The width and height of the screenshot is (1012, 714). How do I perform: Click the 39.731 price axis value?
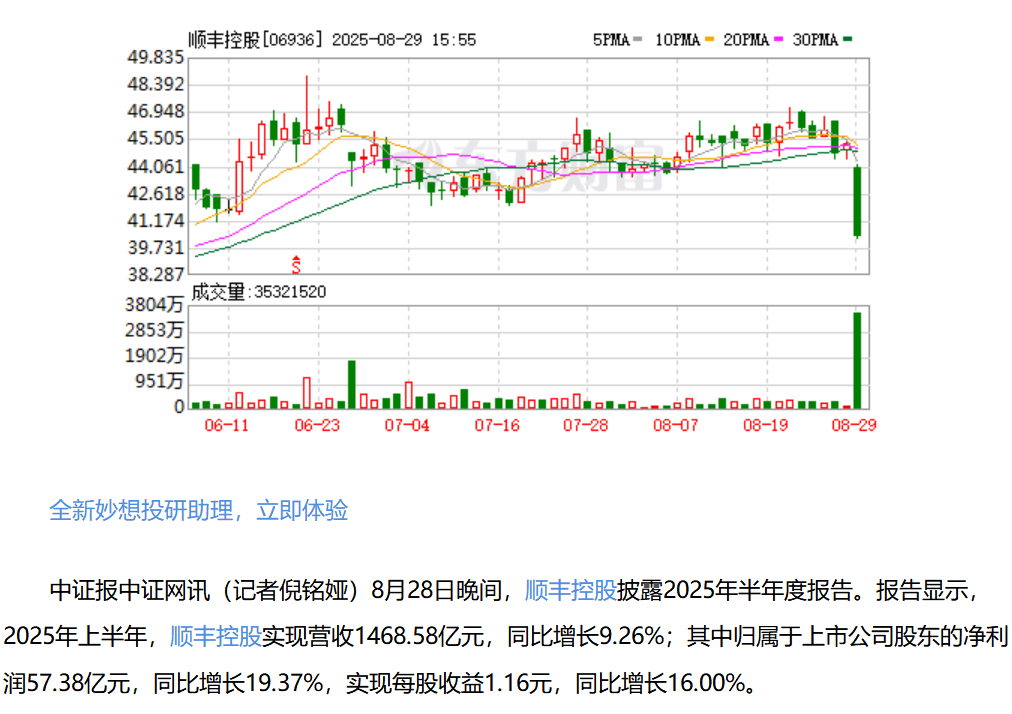(x=156, y=248)
